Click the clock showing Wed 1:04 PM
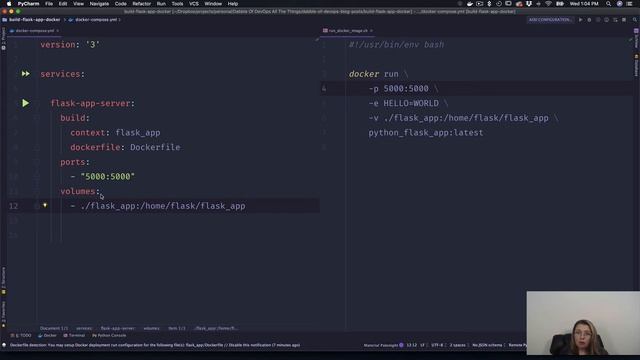The height and width of the screenshot is (360, 640). pos(584,4)
